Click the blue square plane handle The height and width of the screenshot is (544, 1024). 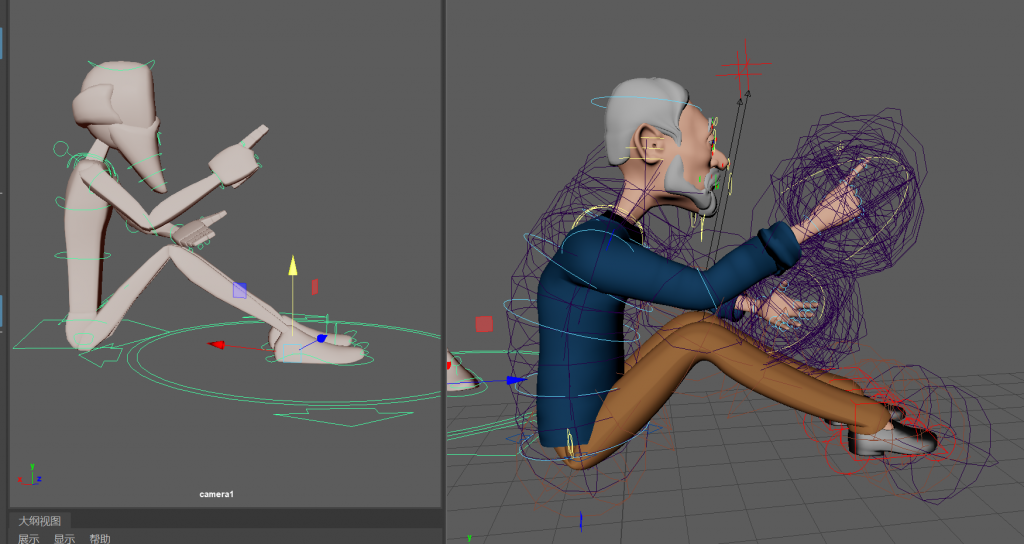point(240,291)
